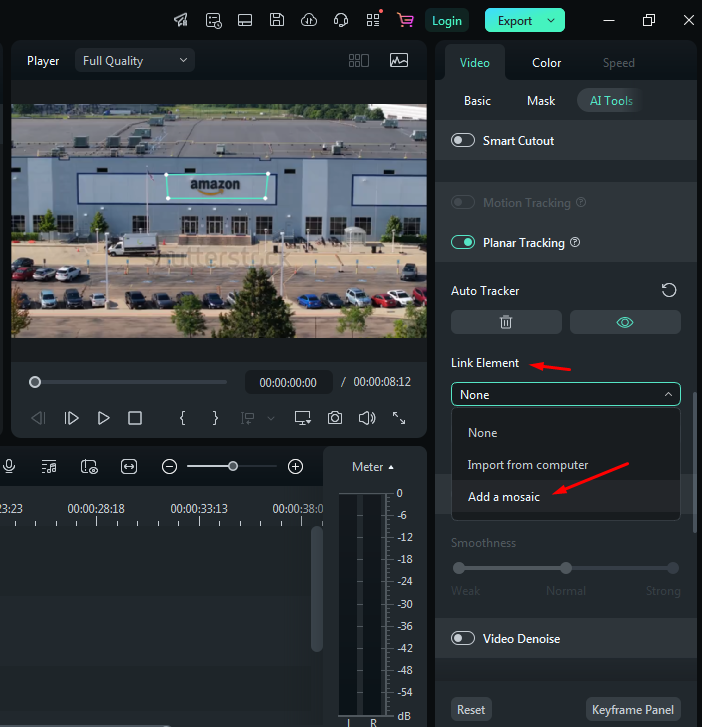Play the video preview
The height and width of the screenshot is (727, 702).
point(103,418)
